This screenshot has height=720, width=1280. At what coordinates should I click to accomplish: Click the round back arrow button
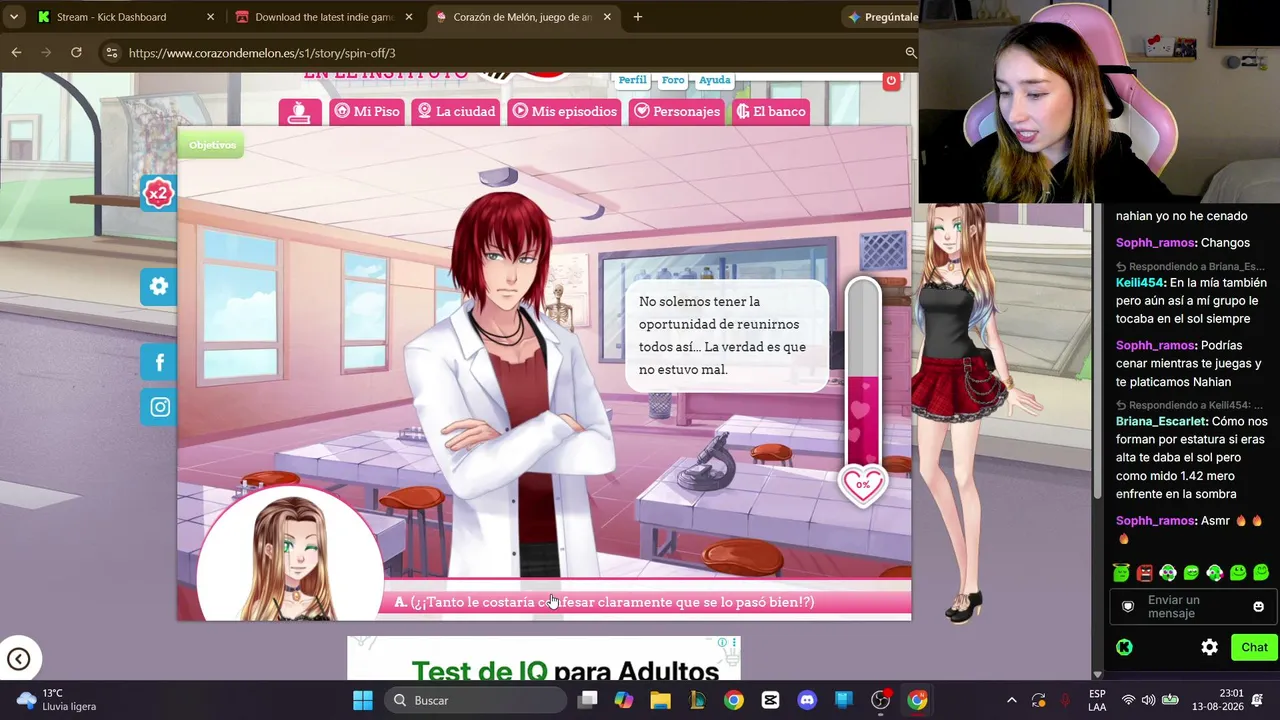[18, 658]
